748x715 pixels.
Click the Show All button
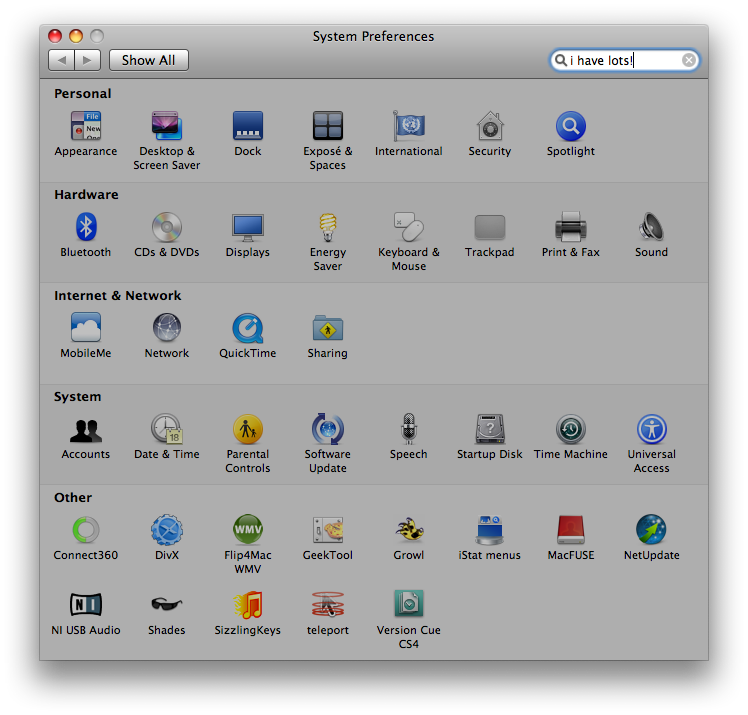point(149,60)
